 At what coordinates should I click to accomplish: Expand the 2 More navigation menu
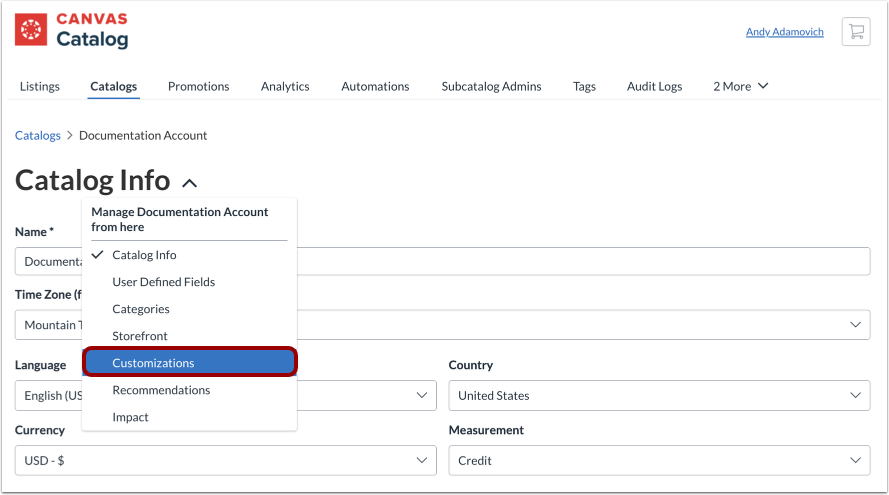click(740, 87)
